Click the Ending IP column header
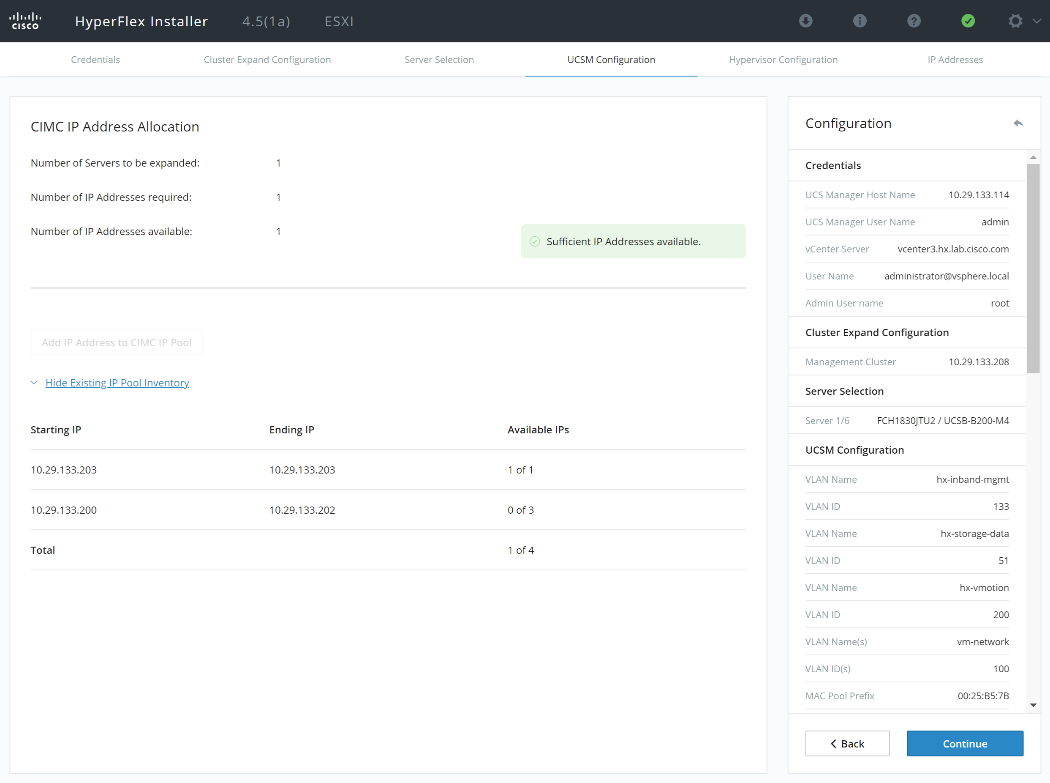Viewport: 1050px width, 783px height. [x=291, y=429]
